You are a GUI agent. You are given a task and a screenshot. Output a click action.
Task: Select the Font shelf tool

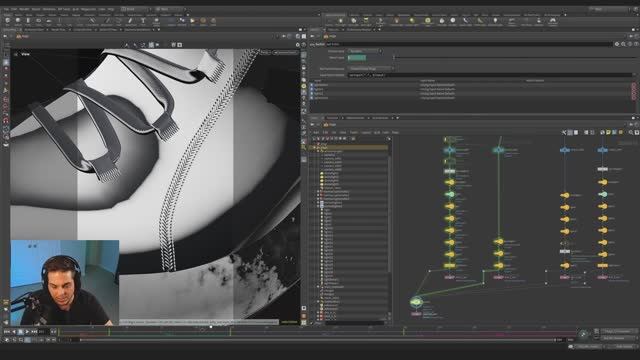click(143, 21)
